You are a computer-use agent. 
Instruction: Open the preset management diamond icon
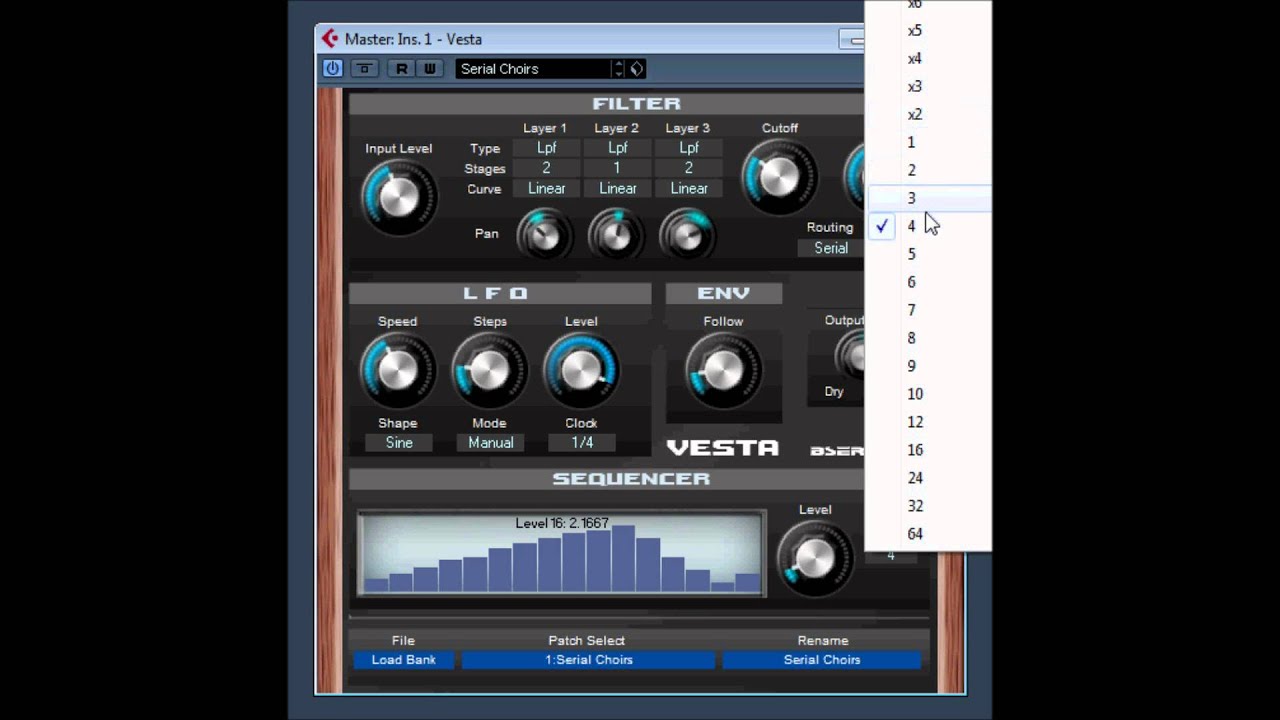[x=636, y=68]
